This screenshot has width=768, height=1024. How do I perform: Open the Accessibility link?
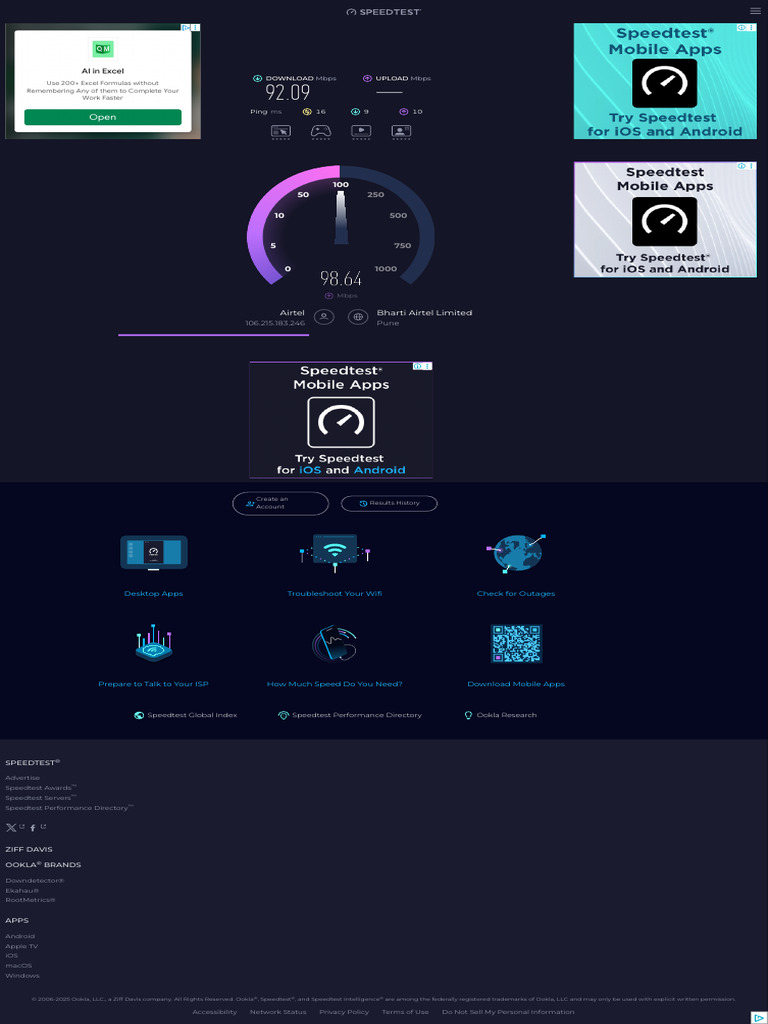(x=214, y=1012)
